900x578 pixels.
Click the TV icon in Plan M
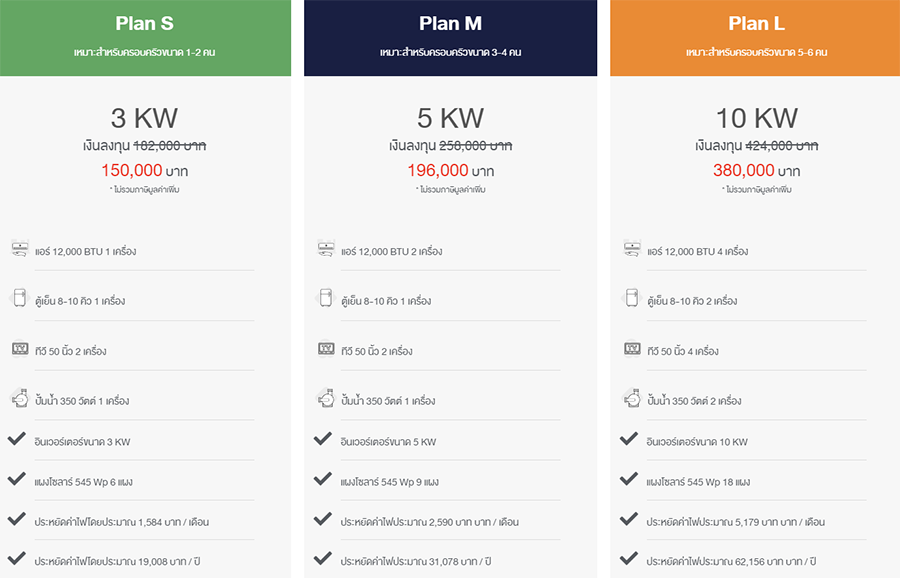(x=326, y=349)
